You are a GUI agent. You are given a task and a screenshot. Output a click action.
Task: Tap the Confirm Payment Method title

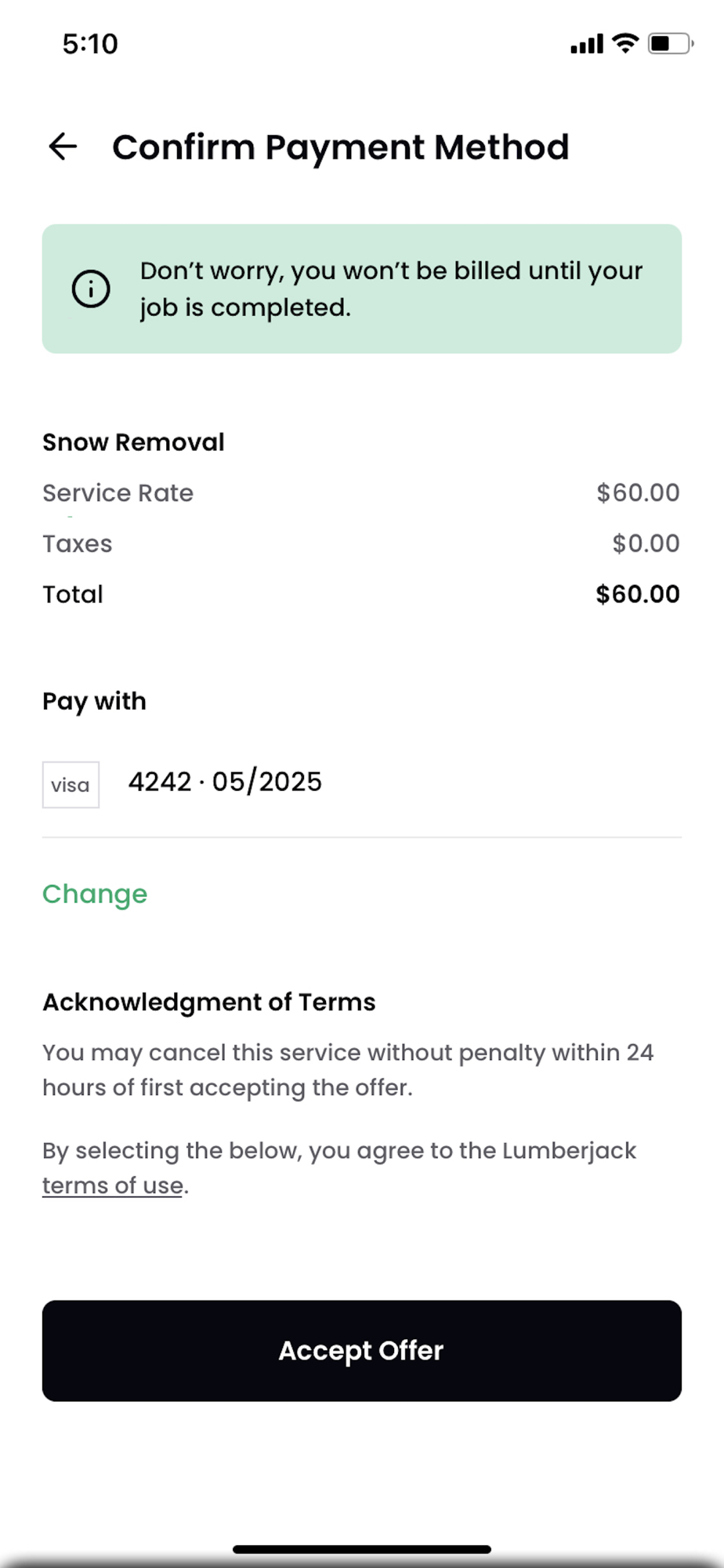pyautogui.click(x=340, y=147)
